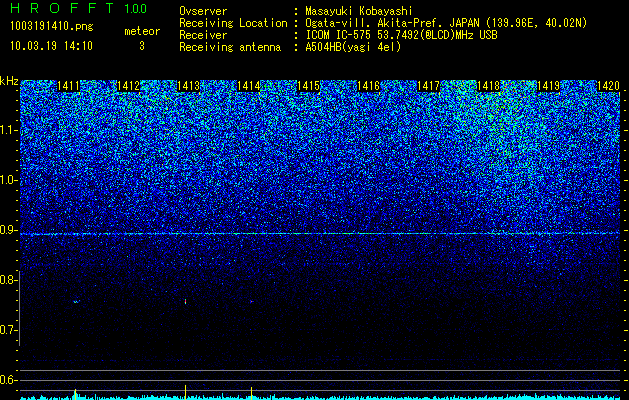Click time label 1418 on the spectrogram
This screenshot has height=400, width=629.
click(488, 86)
